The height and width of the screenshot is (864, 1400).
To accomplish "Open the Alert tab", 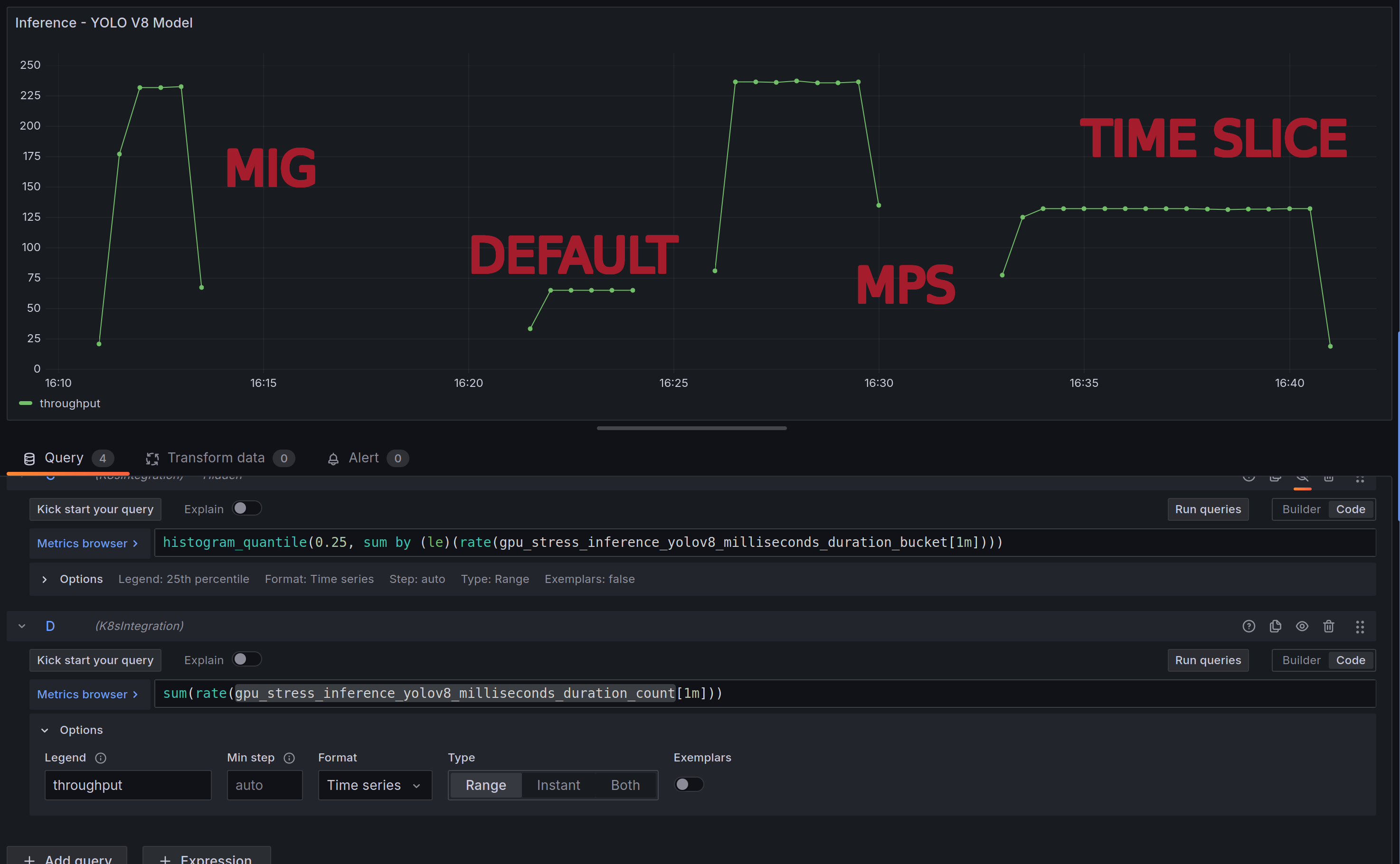I will (368, 458).
